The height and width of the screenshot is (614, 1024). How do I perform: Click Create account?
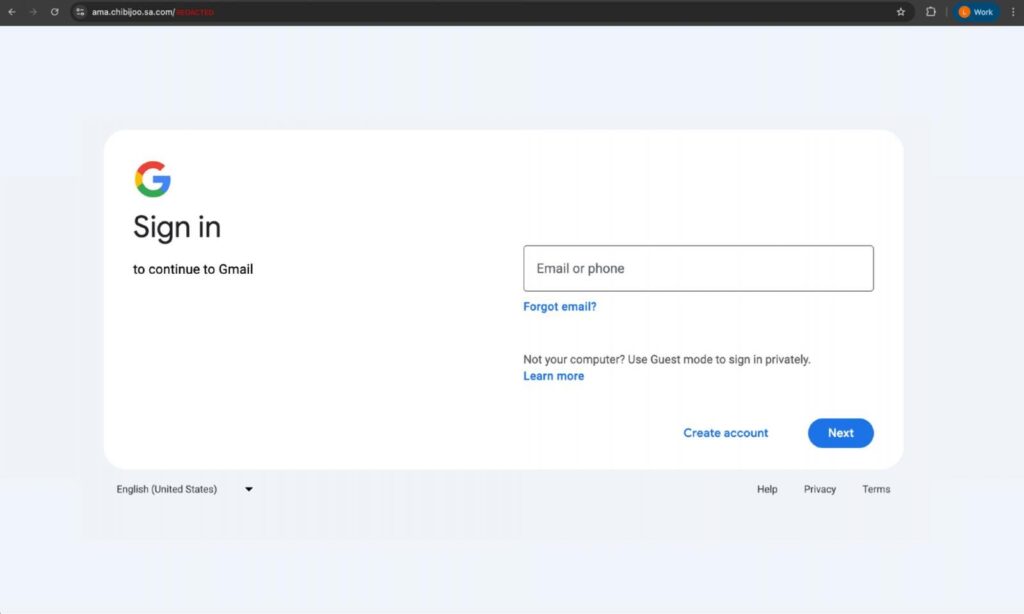click(x=726, y=433)
